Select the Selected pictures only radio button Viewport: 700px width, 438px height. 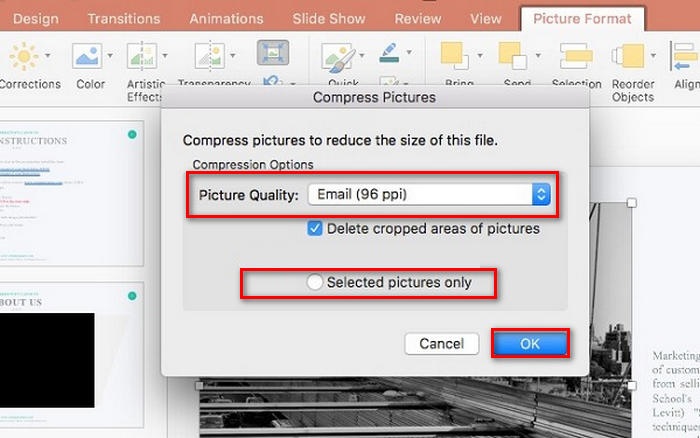click(314, 282)
